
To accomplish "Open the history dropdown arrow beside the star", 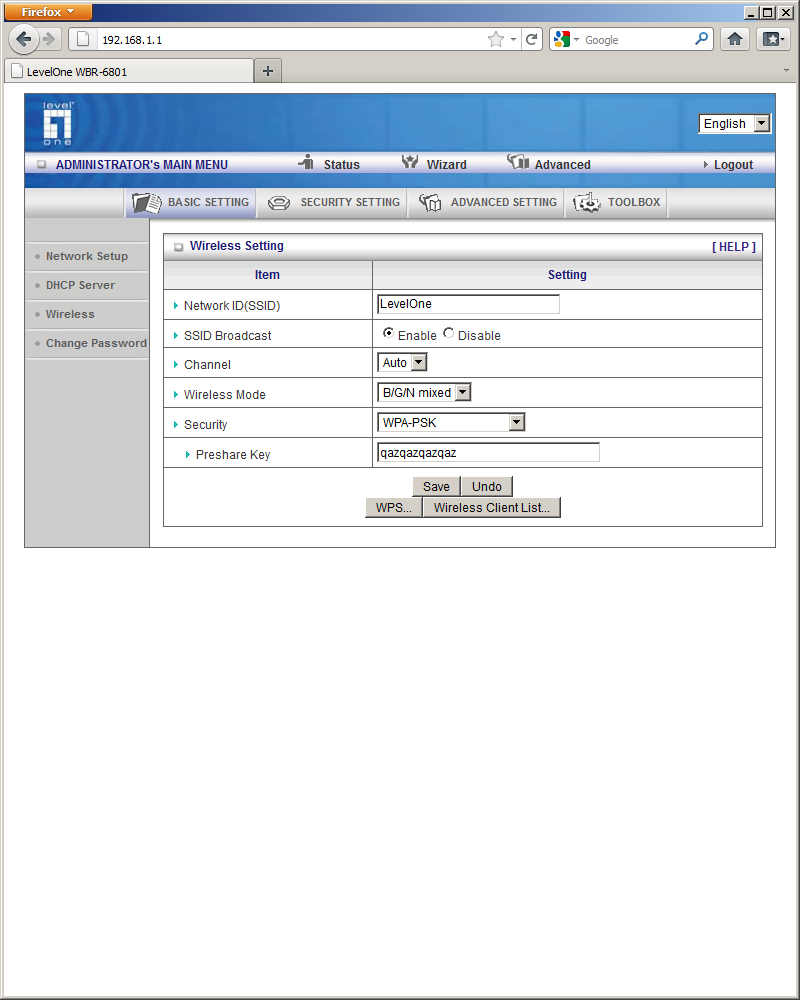I will [513, 40].
